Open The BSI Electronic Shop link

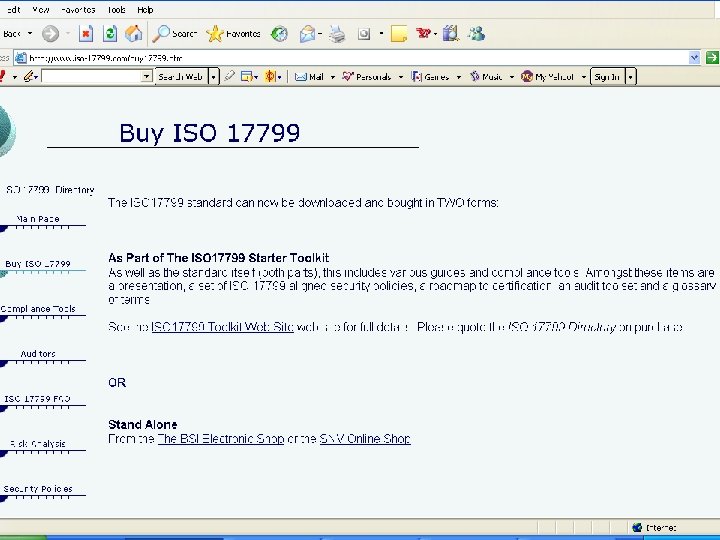(220, 439)
